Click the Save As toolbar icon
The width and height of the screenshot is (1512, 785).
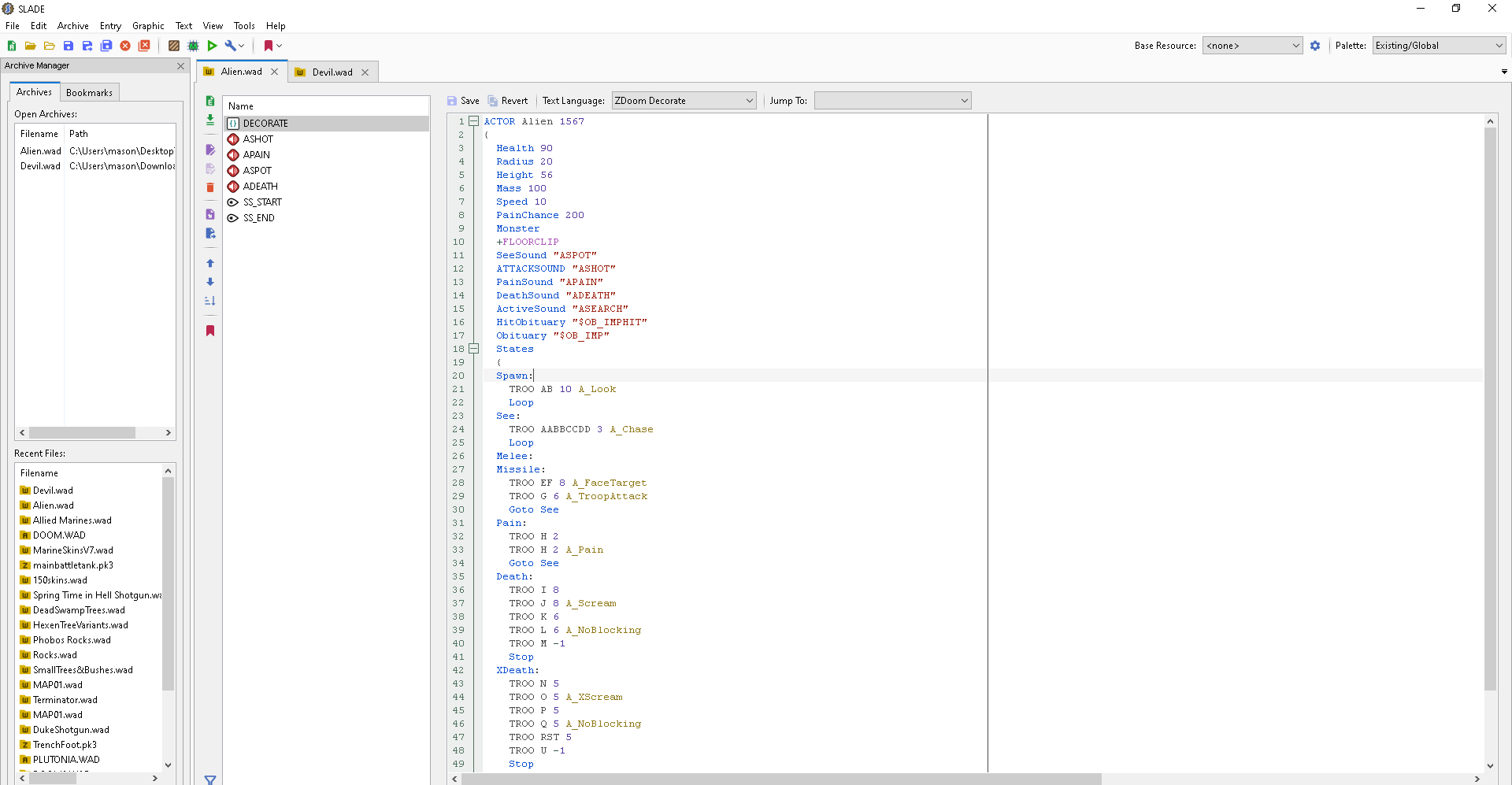tap(87, 46)
